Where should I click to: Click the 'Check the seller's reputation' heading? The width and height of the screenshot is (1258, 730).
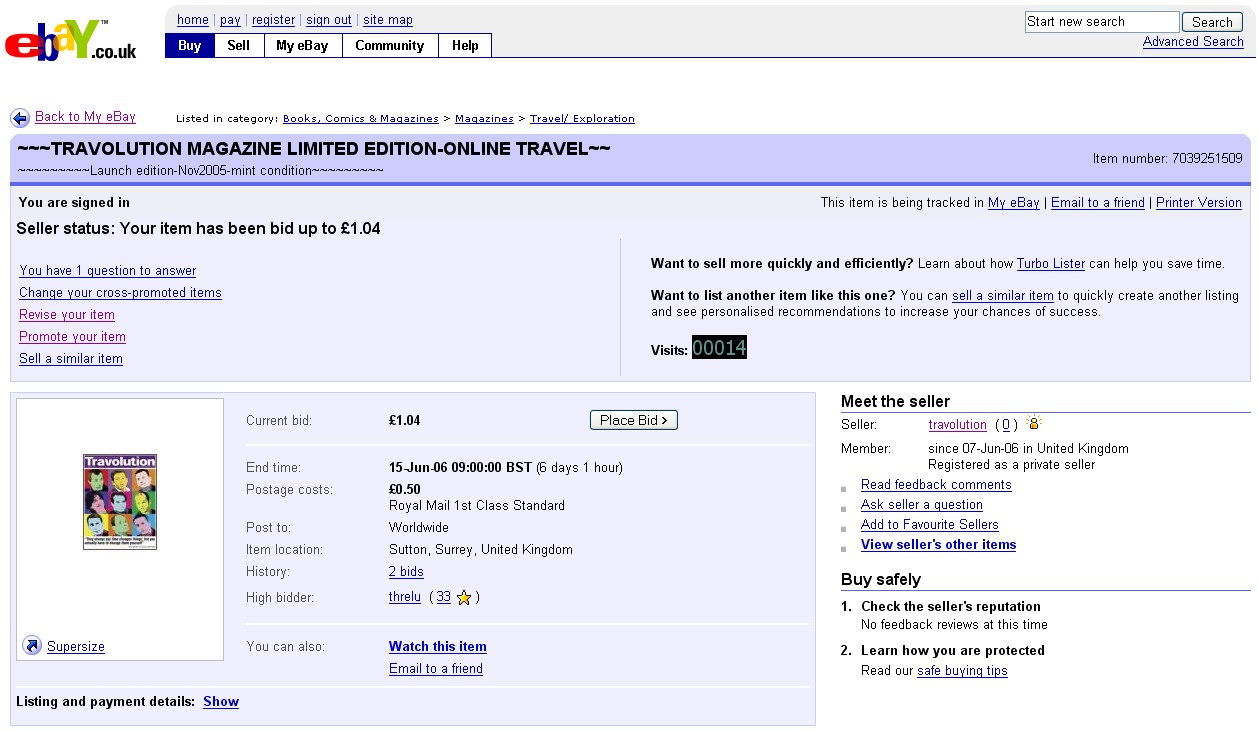click(x=951, y=607)
